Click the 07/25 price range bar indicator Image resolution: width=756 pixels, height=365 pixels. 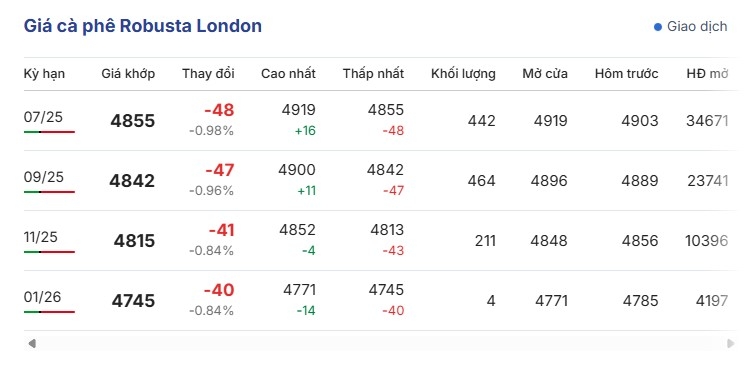point(49,132)
